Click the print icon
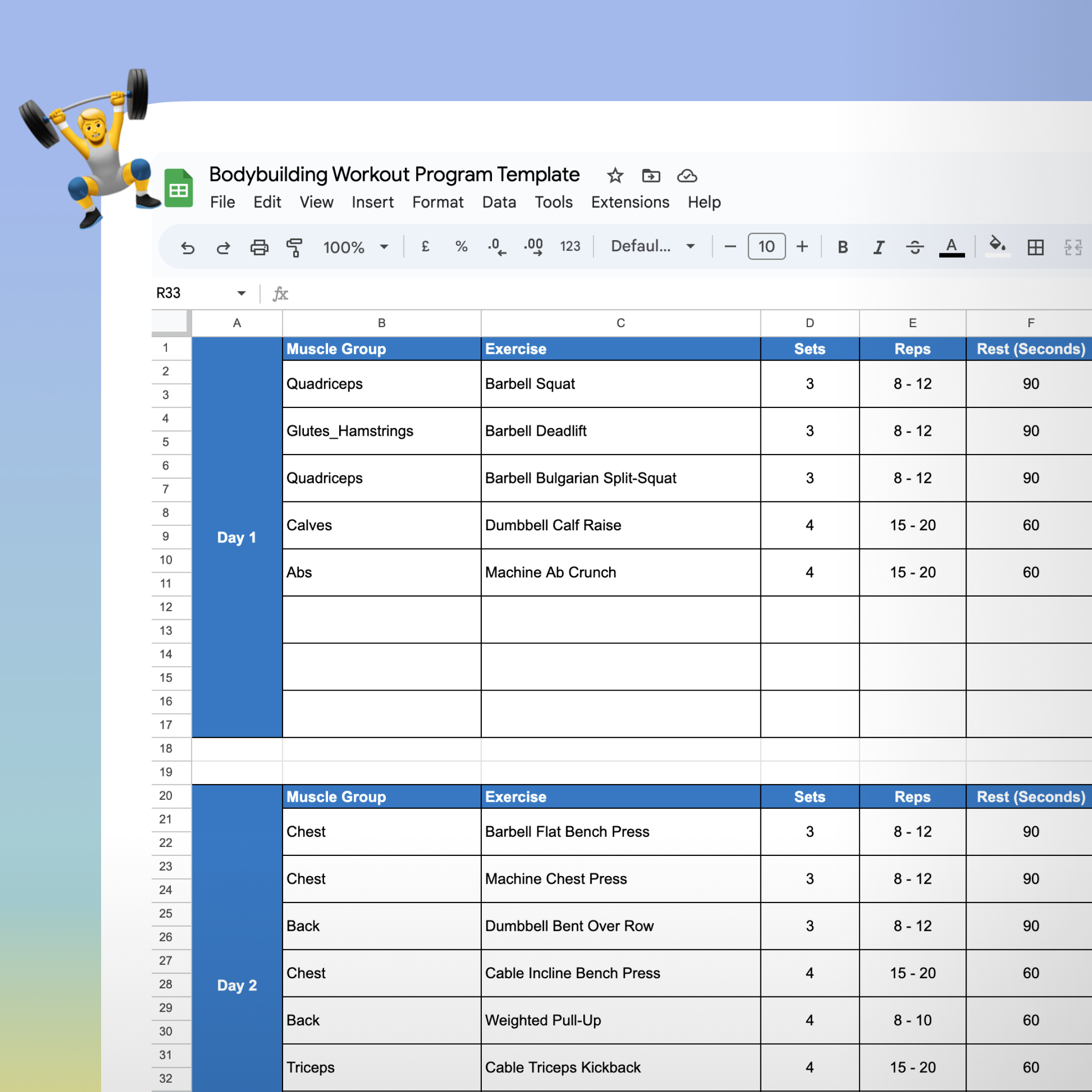The width and height of the screenshot is (1092, 1092). 259,247
